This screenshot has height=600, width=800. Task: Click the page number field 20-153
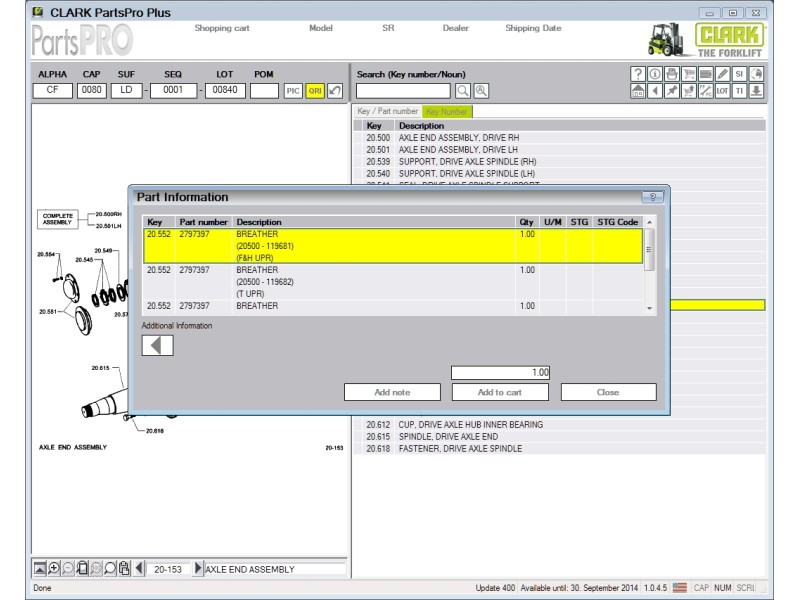tap(168, 569)
